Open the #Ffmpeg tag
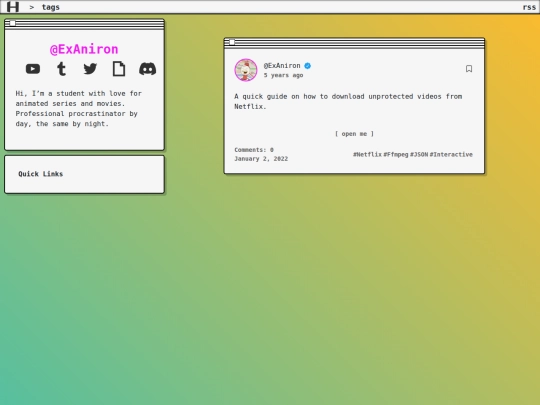The width and height of the screenshot is (540, 405). tap(396, 155)
